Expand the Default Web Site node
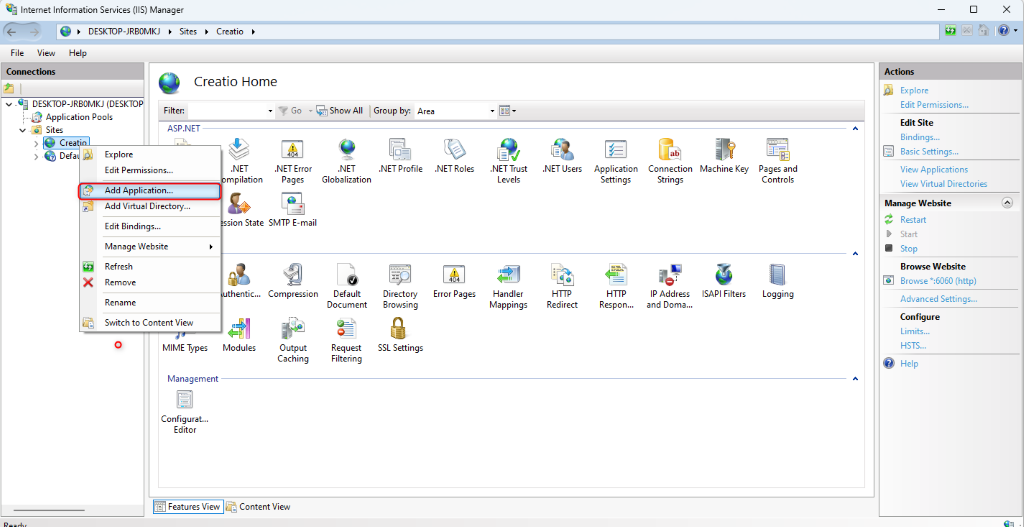The height and width of the screenshot is (527, 1024). (36, 156)
